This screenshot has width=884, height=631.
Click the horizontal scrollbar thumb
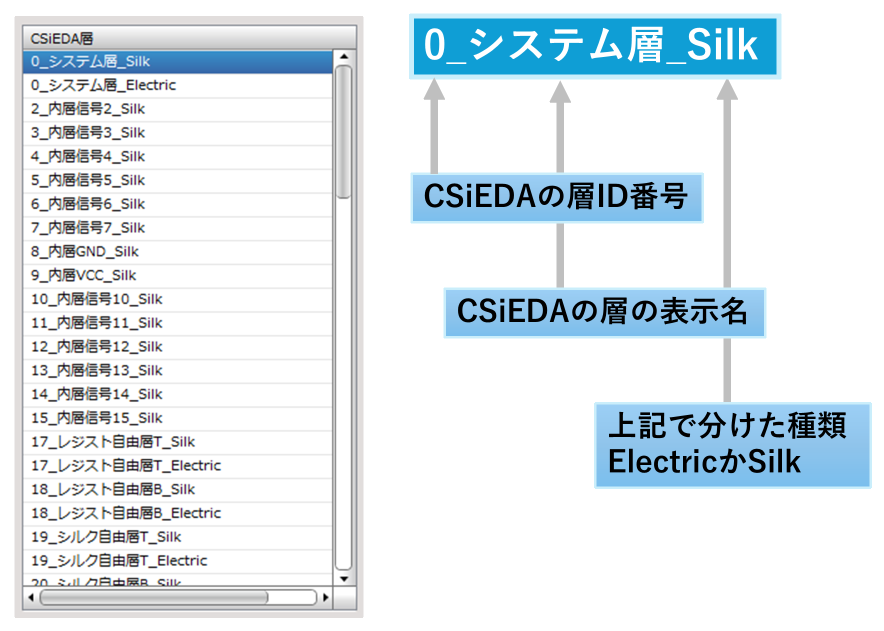click(154, 597)
